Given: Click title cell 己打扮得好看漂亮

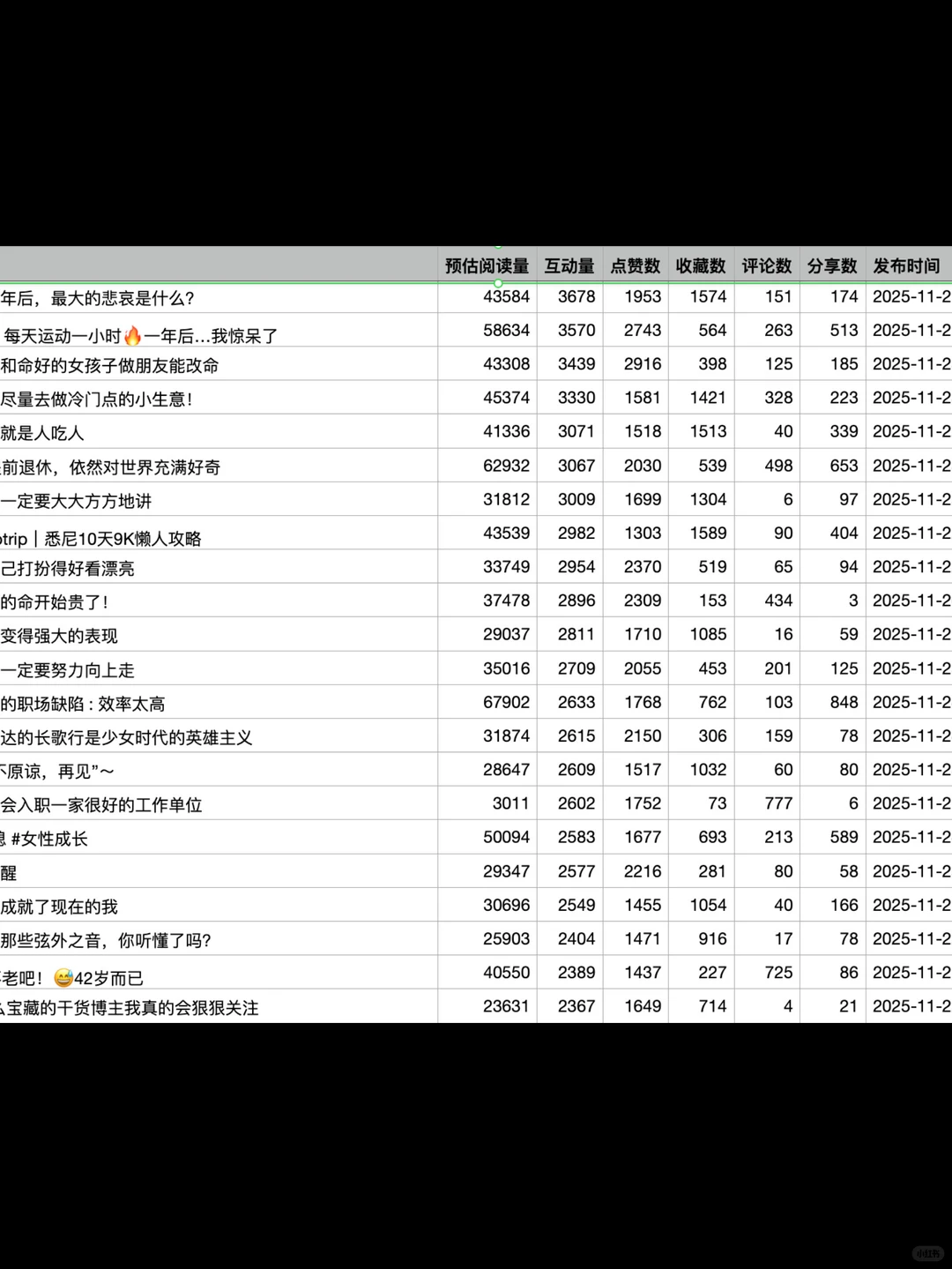Looking at the screenshot, I should click(x=219, y=568).
